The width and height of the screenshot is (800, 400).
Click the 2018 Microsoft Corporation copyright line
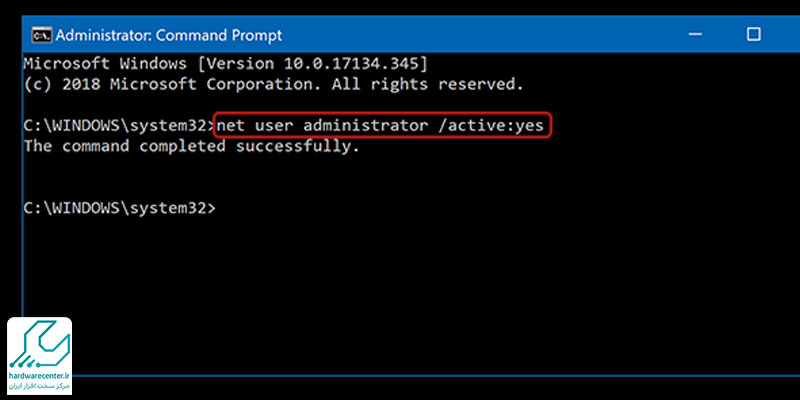point(273,85)
